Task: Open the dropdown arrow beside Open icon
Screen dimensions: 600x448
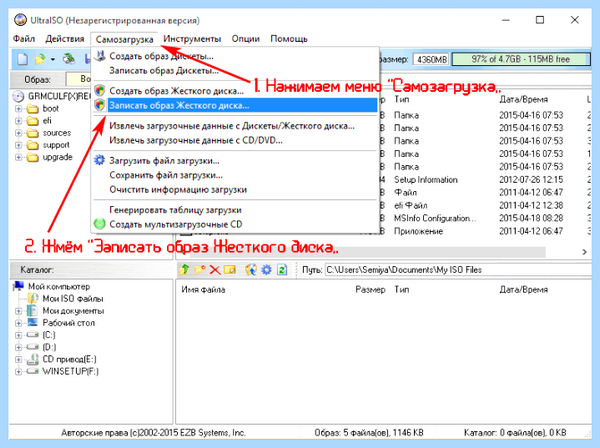Action: [x=52, y=59]
